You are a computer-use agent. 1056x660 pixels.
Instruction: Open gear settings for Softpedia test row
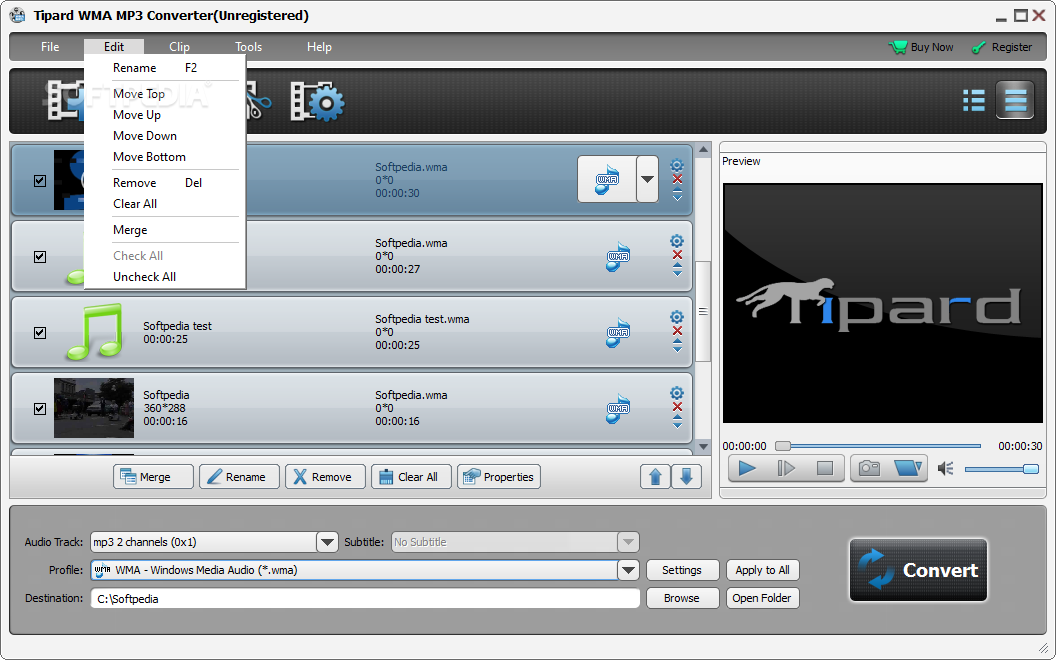[x=677, y=317]
